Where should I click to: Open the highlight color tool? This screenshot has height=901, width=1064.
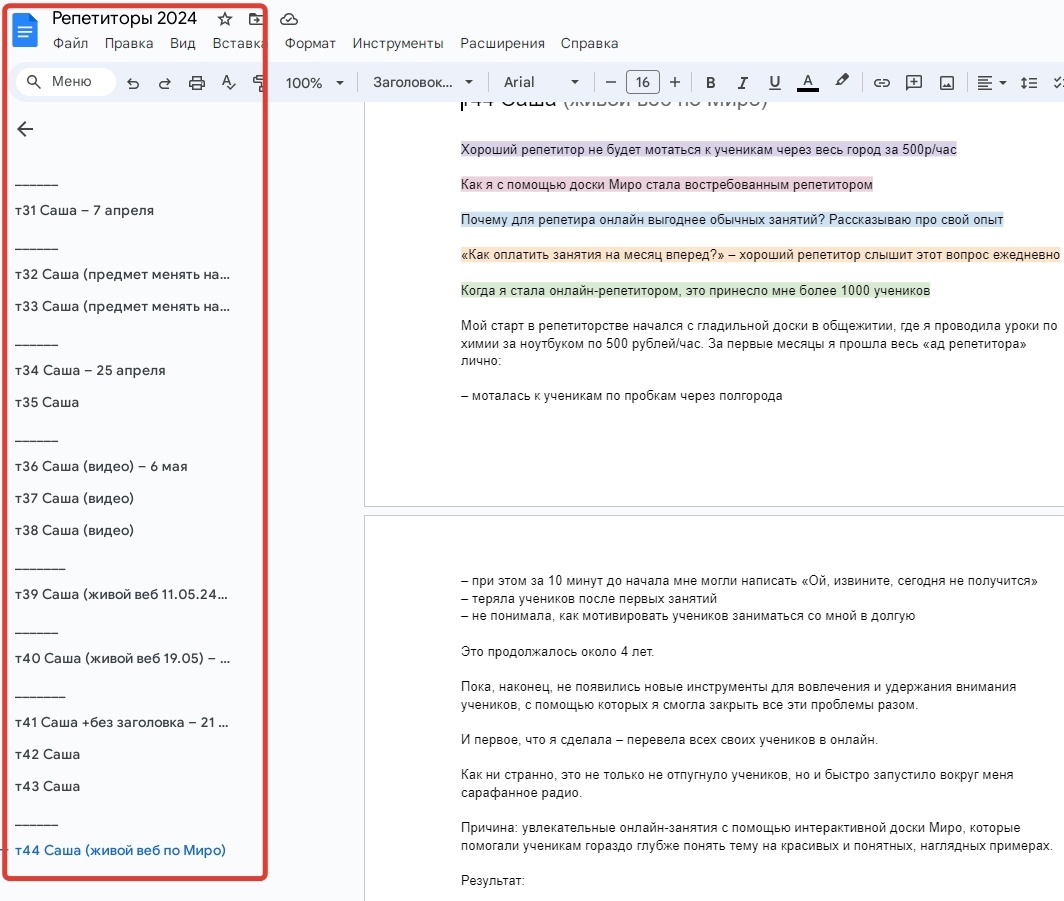pos(841,81)
